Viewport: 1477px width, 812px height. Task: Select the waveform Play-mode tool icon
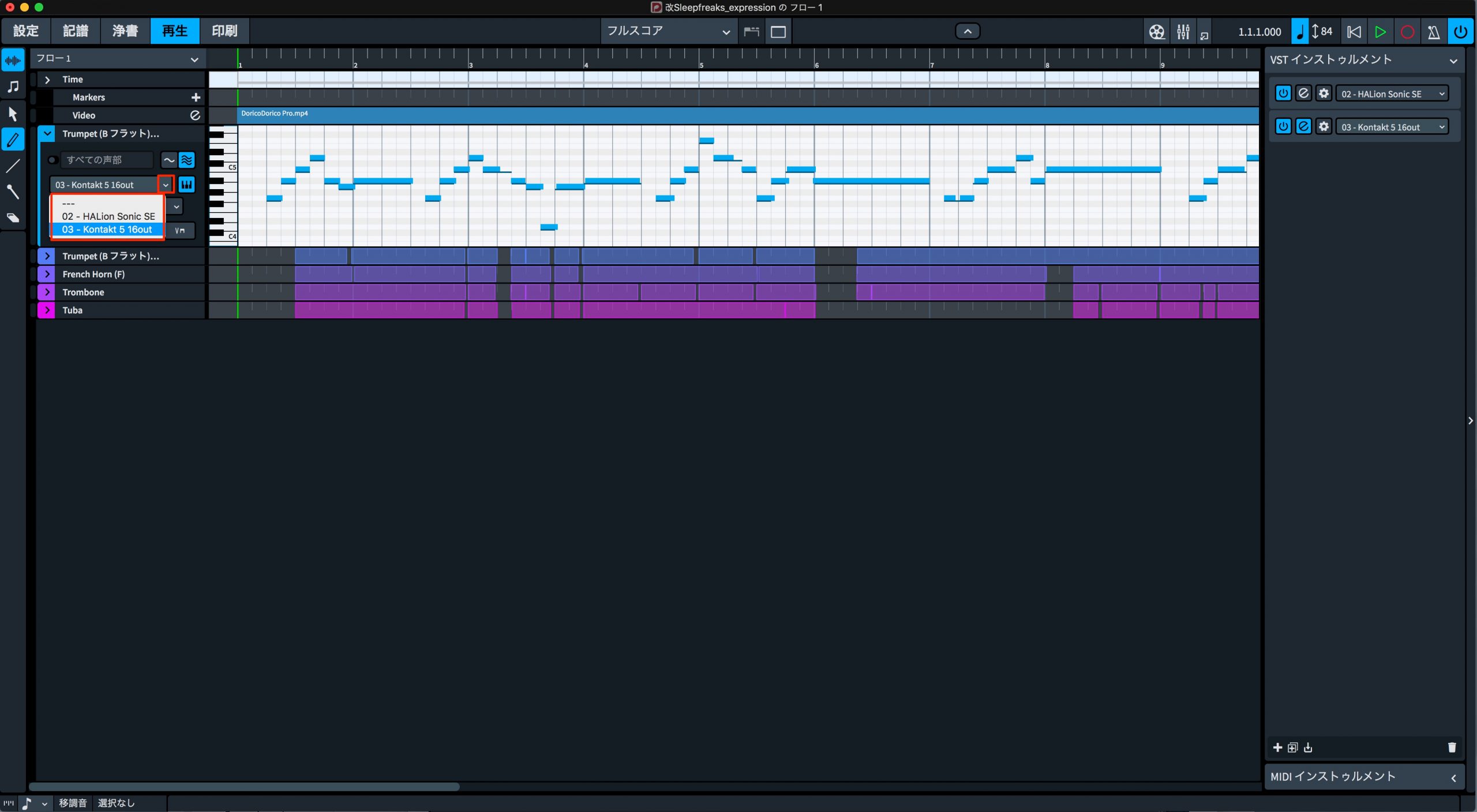[x=13, y=60]
